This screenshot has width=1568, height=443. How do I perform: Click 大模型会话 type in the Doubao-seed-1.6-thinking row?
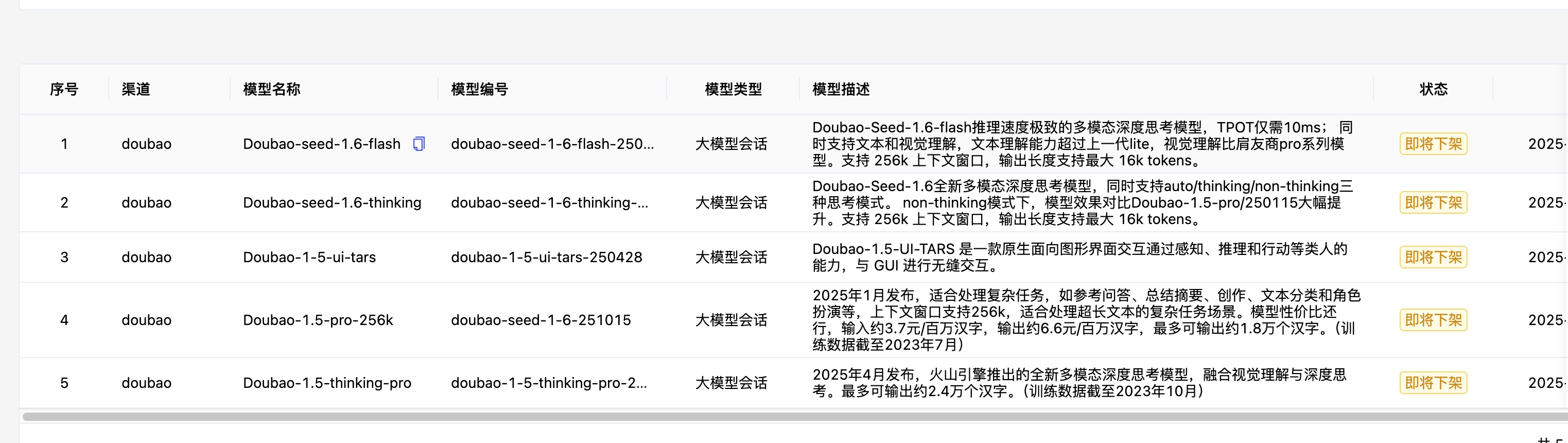[731, 202]
